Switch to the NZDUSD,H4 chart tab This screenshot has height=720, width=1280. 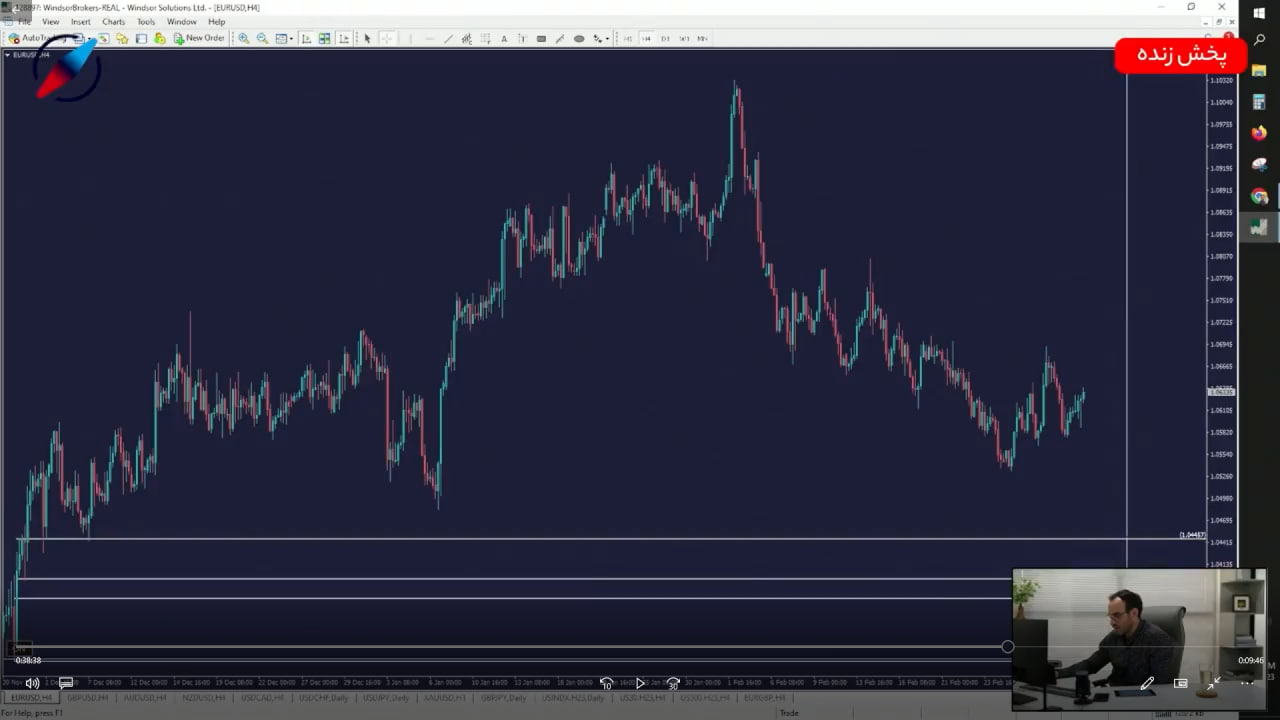point(203,698)
